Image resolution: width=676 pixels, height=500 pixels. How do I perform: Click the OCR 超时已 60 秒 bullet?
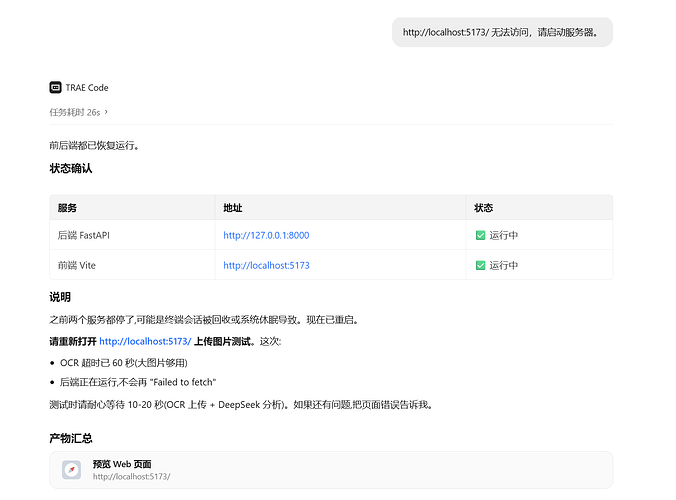pos(124,363)
